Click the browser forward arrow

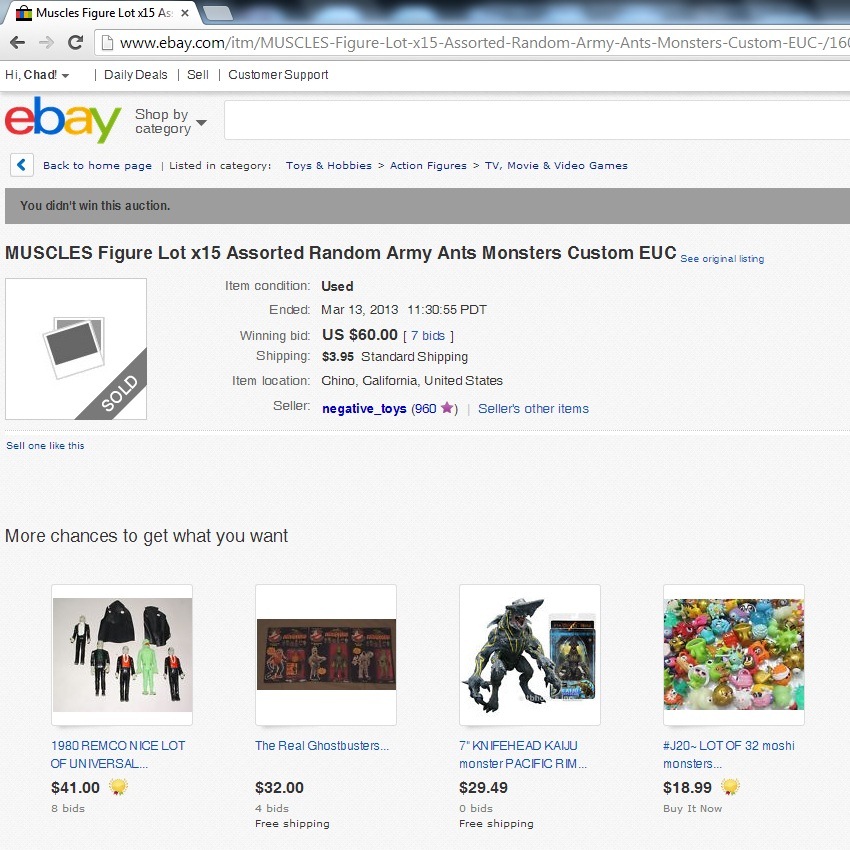point(47,42)
